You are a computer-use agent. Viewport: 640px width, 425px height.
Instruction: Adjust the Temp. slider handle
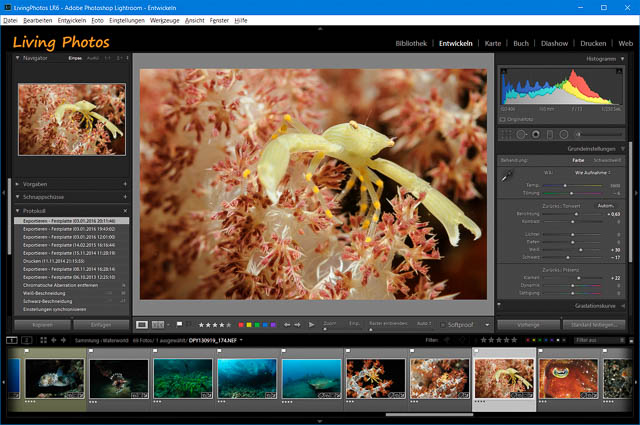click(565, 185)
